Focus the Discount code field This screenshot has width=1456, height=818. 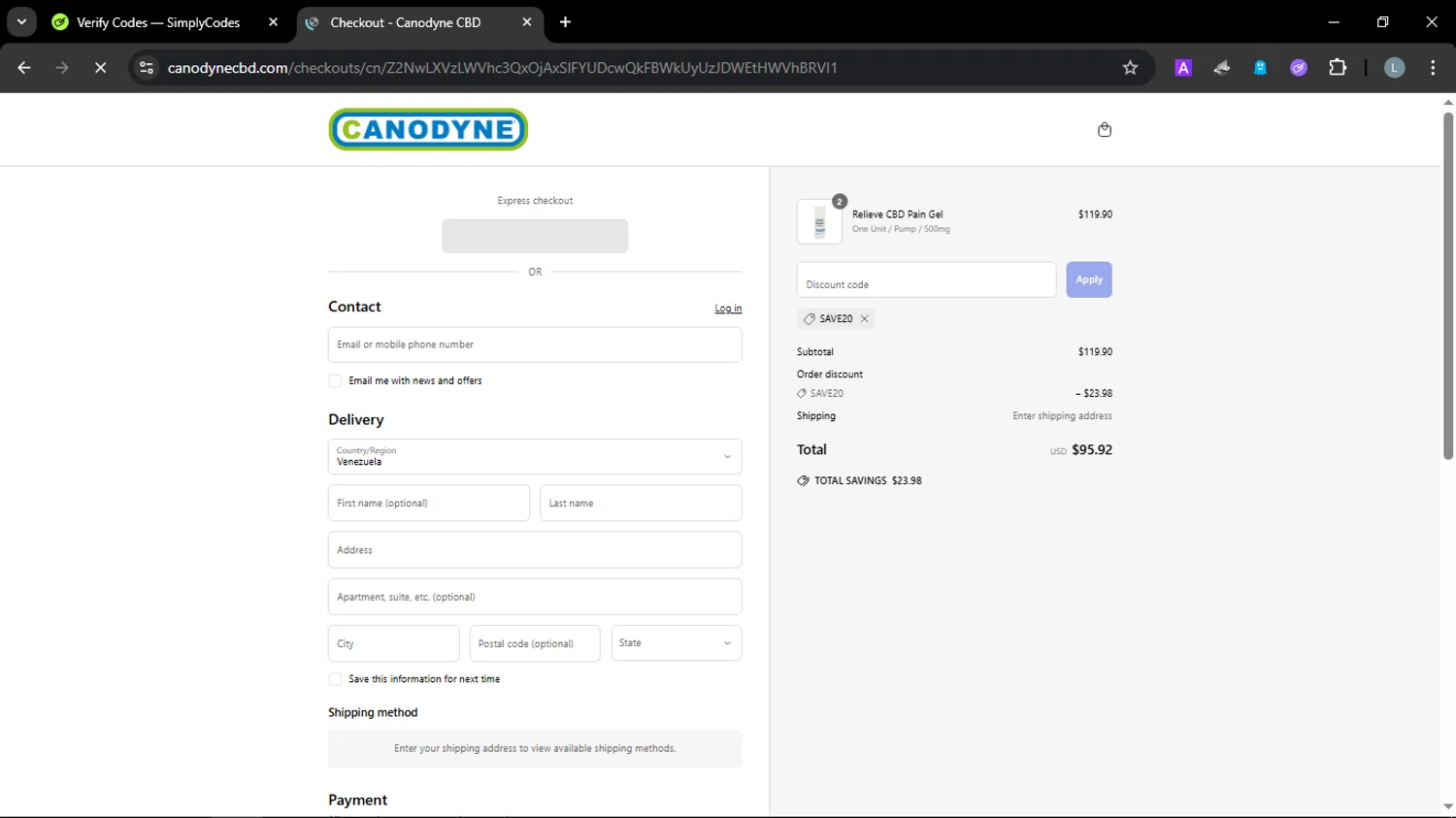[926, 279]
